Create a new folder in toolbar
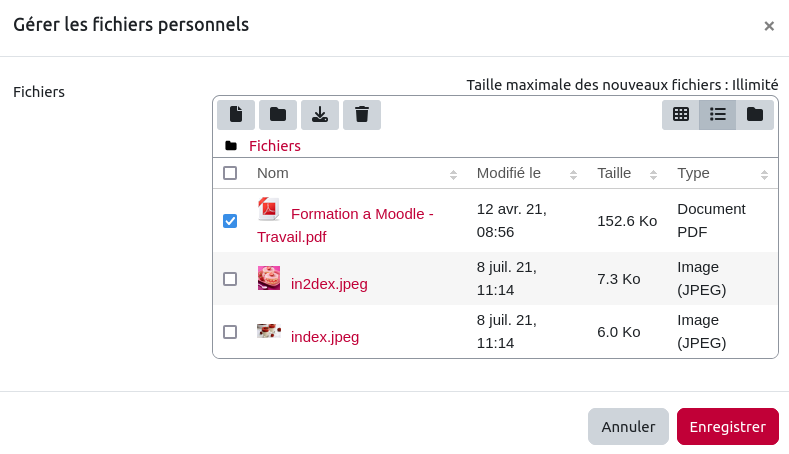 click(278, 115)
